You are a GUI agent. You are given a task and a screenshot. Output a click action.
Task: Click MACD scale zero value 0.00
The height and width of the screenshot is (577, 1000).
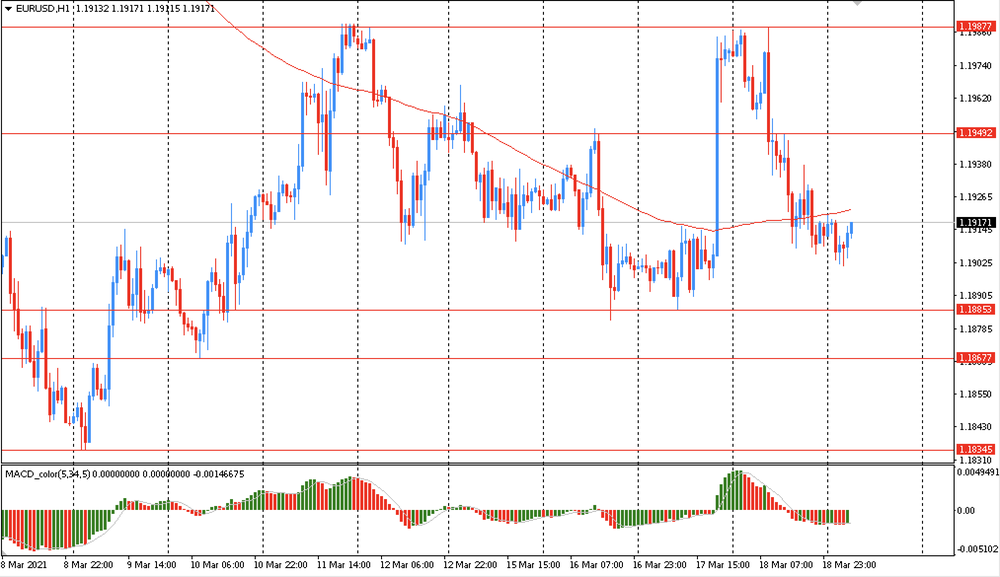coord(966,510)
